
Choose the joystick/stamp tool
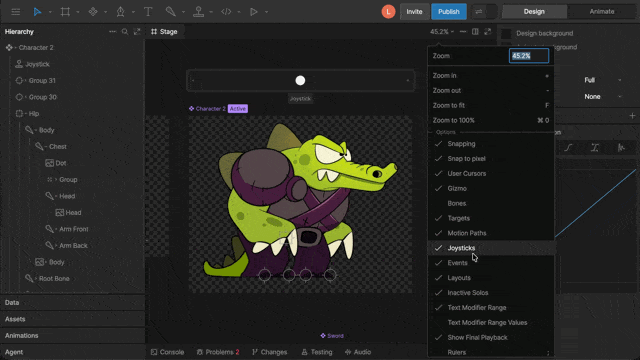click(199, 12)
